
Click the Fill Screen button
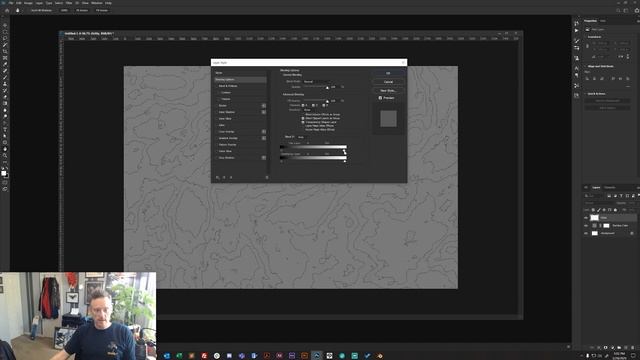coord(102,10)
